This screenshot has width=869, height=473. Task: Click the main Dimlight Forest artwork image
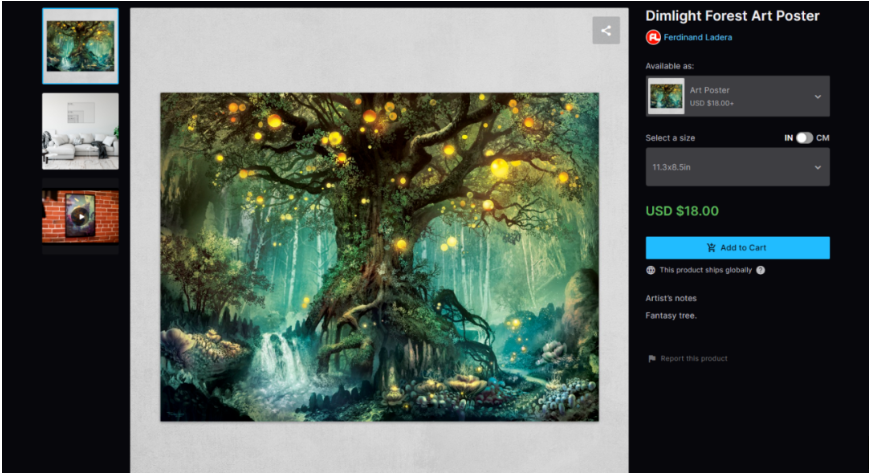point(379,257)
